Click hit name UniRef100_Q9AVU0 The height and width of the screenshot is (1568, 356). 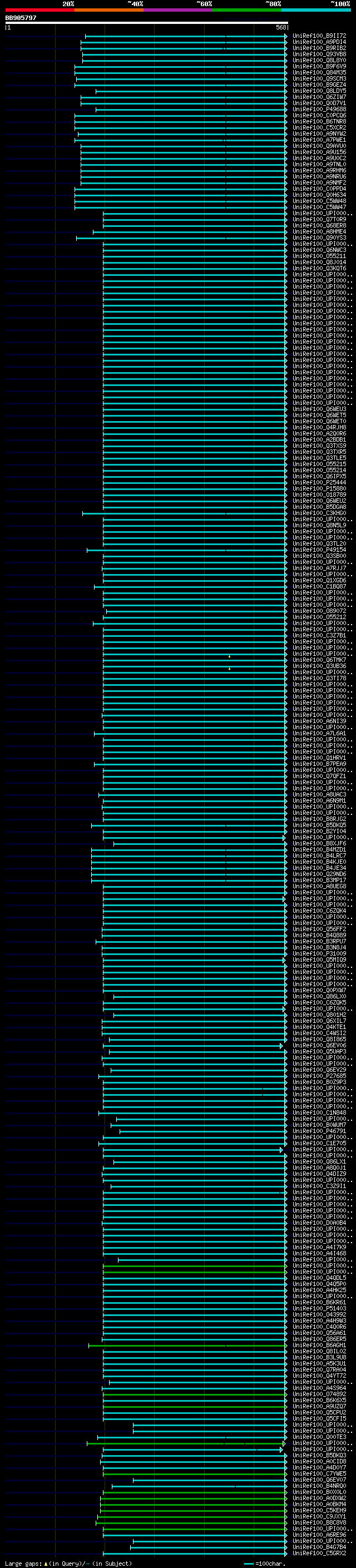pos(319,146)
